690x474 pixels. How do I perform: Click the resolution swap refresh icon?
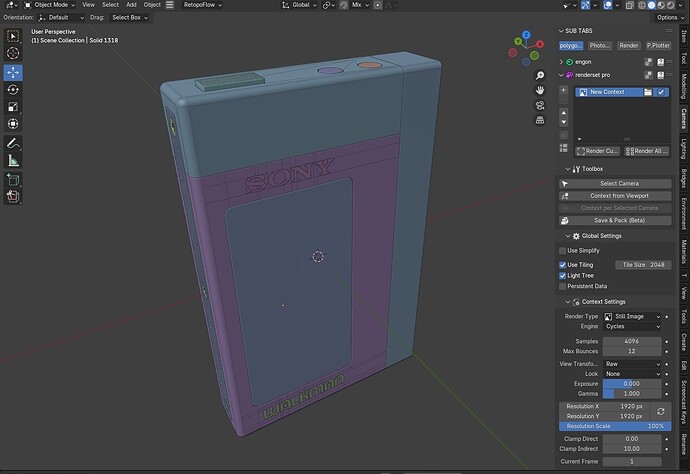click(x=661, y=411)
